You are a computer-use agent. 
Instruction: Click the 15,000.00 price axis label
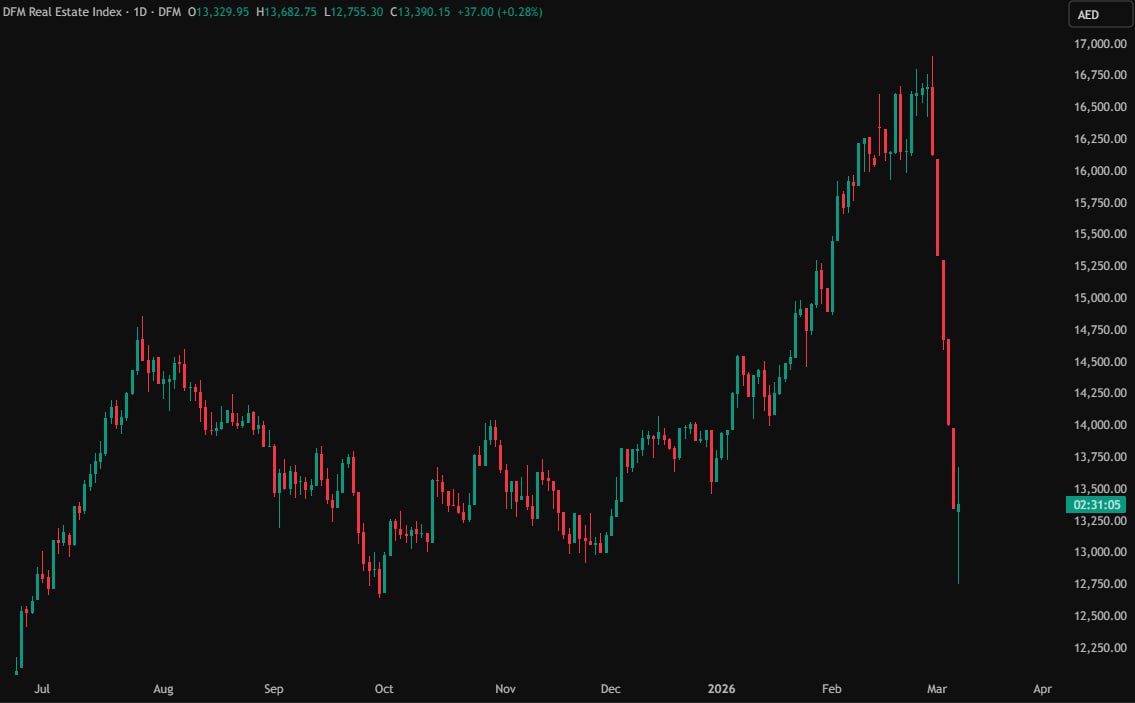click(x=1098, y=298)
